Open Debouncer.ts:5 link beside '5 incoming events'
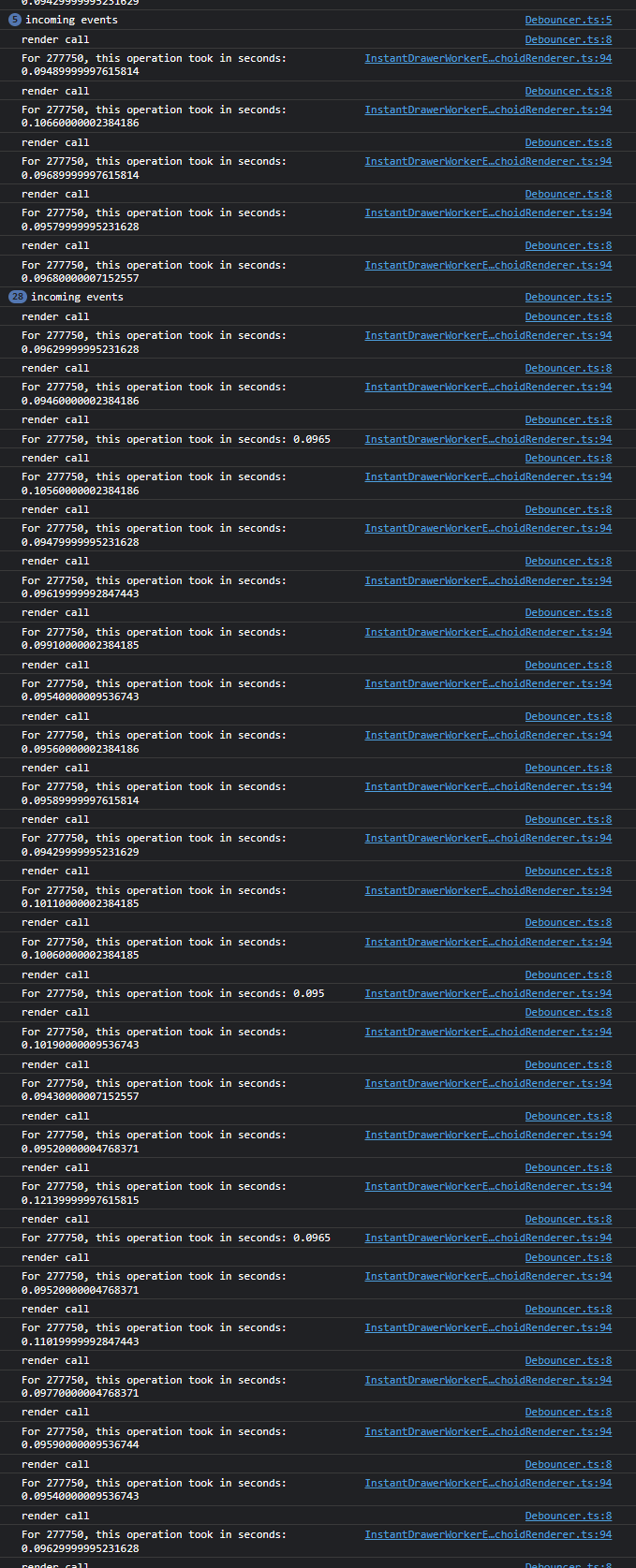Viewport: 636px width, 1568px height. [x=568, y=20]
